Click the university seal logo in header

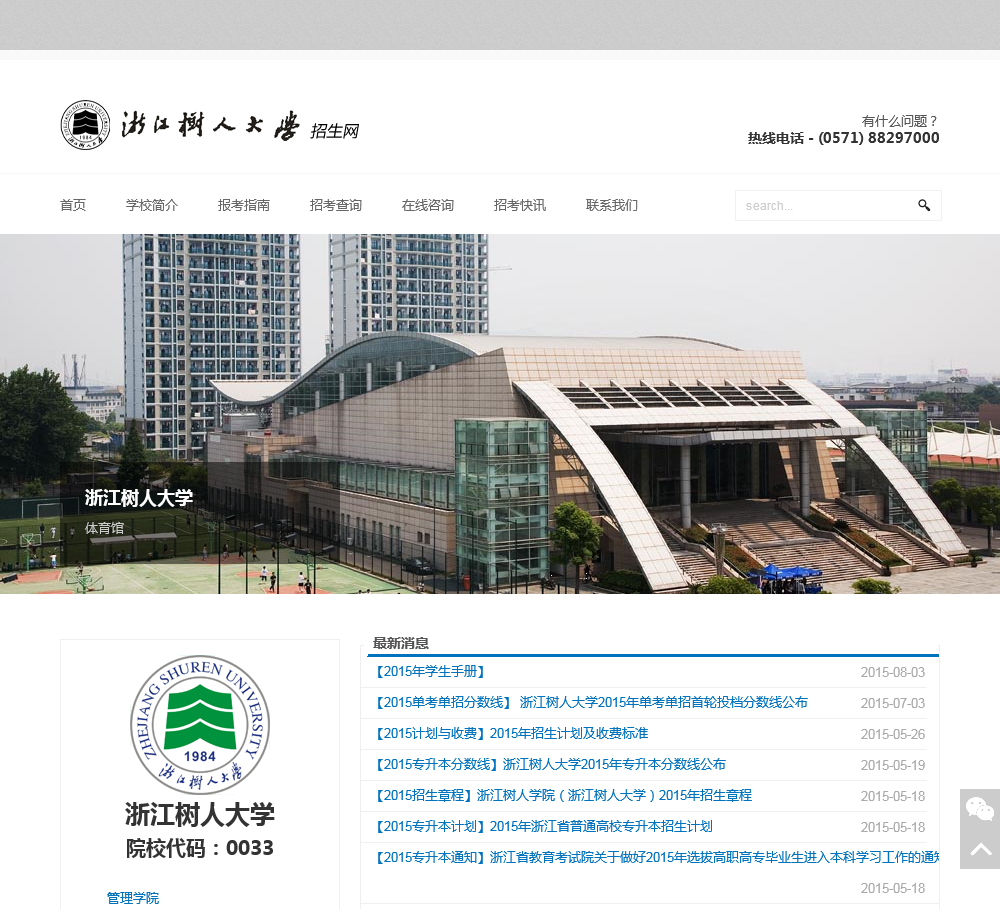[85, 125]
